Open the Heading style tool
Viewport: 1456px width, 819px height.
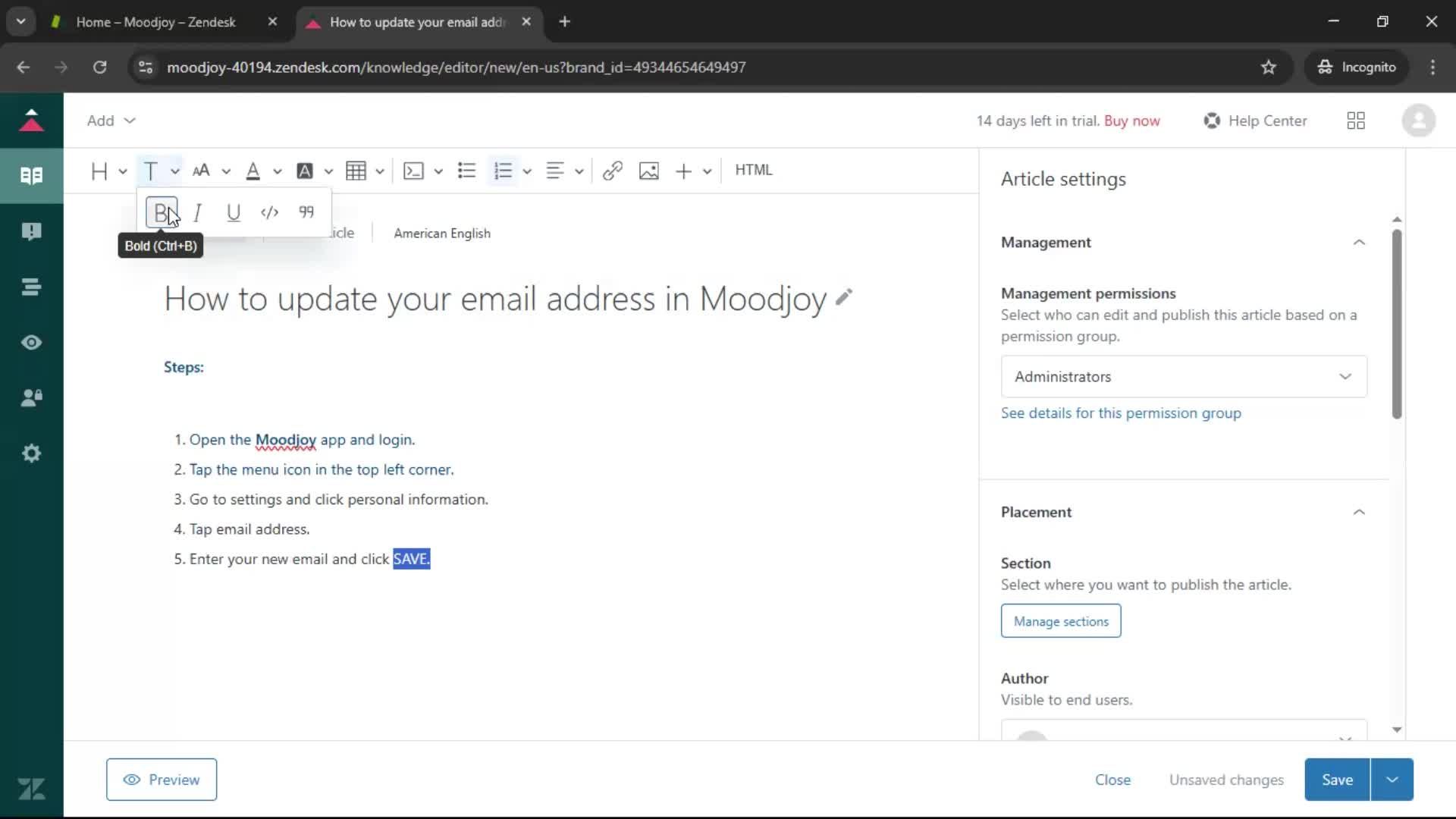coord(99,171)
